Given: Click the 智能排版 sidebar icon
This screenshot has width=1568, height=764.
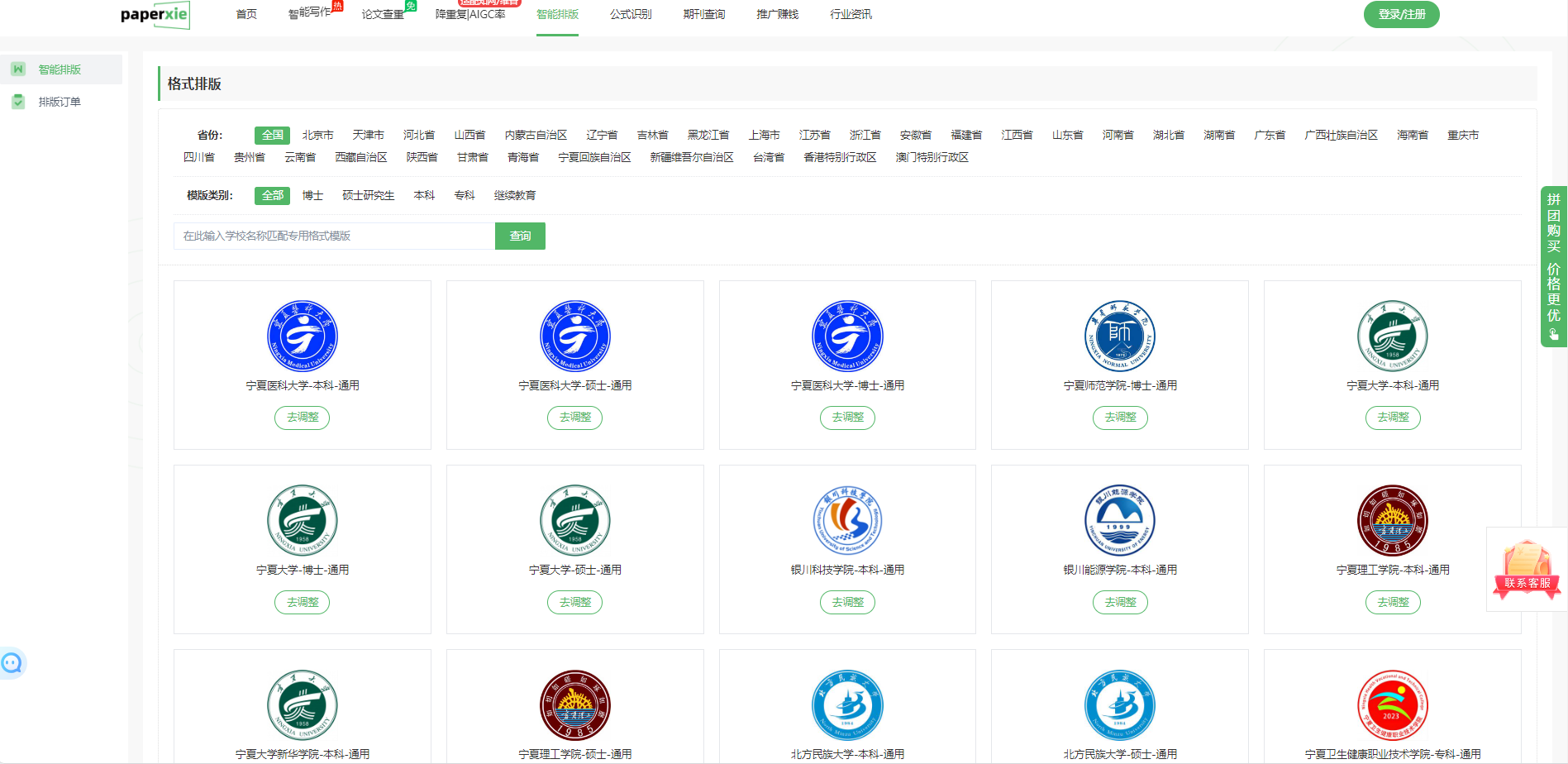Looking at the screenshot, I should coord(18,69).
